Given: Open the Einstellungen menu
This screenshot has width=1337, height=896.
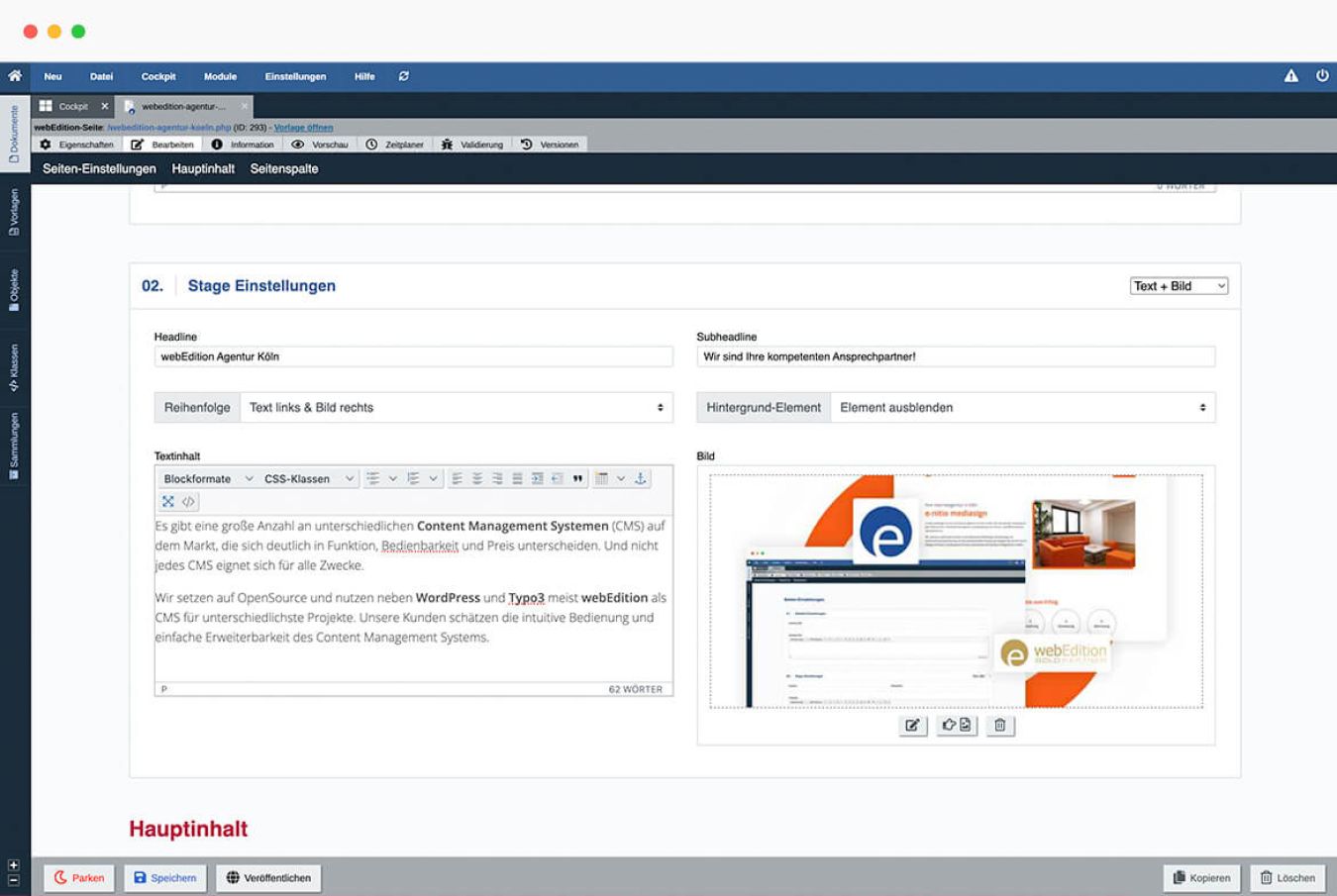Looking at the screenshot, I should pos(295,76).
